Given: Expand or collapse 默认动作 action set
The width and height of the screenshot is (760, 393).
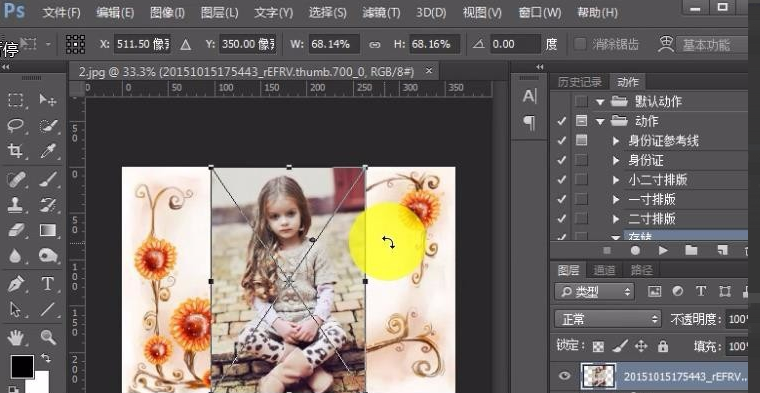Looking at the screenshot, I should [x=601, y=102].
